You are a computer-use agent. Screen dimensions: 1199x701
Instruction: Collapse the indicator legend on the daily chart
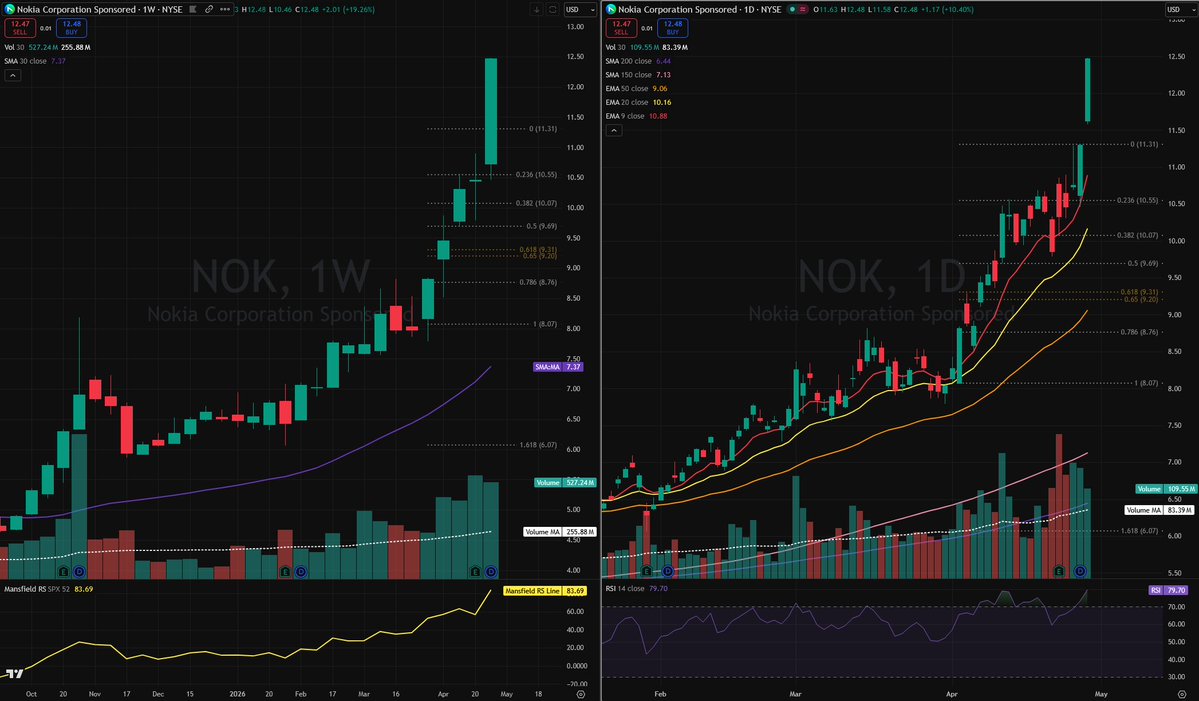(613, 130)
